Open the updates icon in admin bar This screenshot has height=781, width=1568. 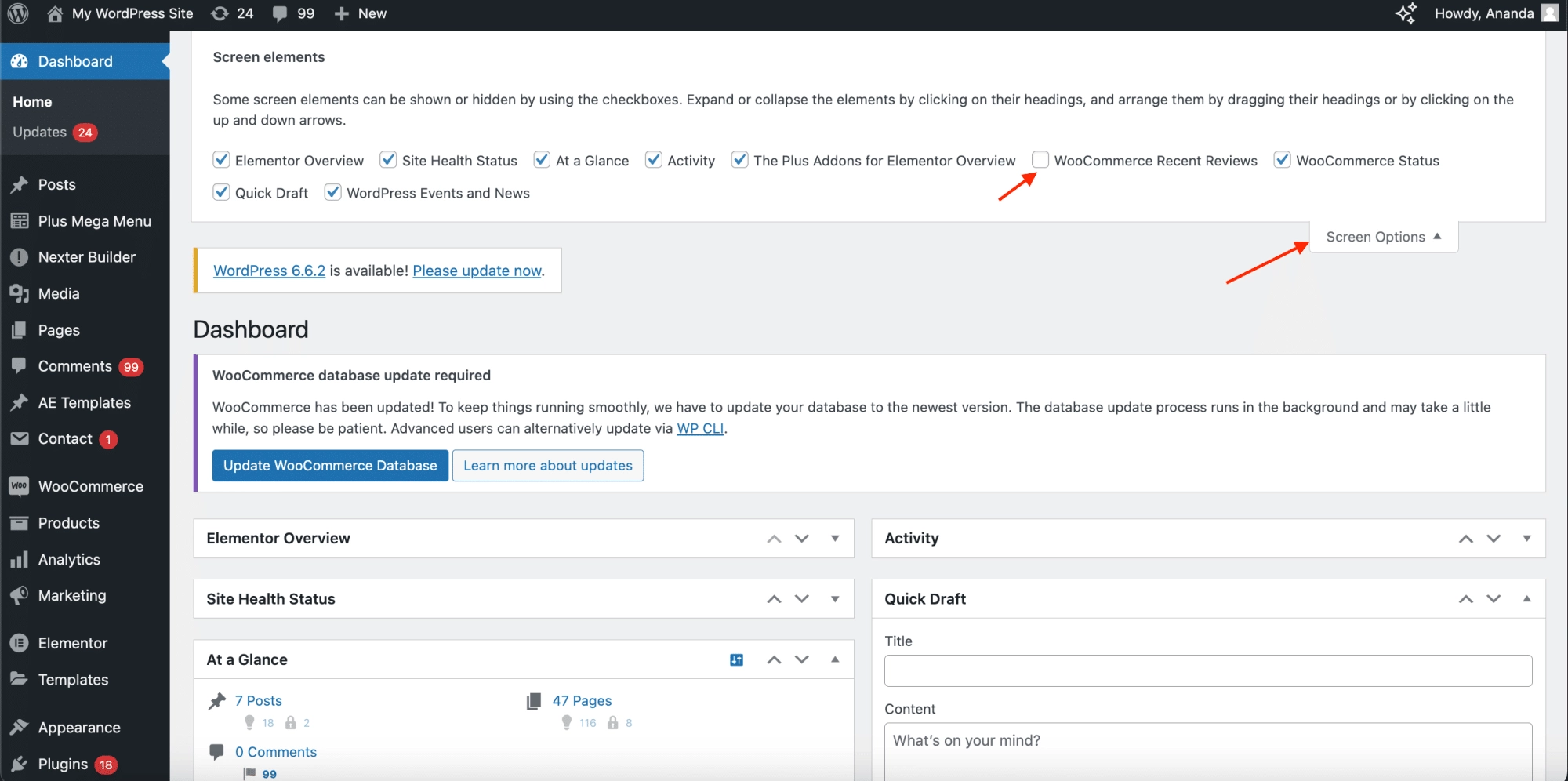(x=221, y=13)
